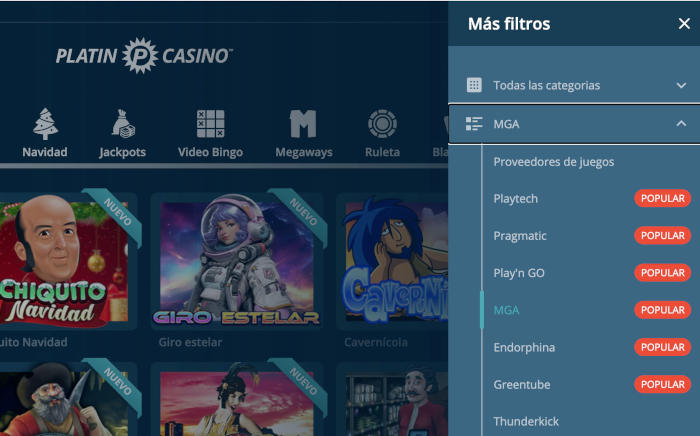Click the Platin Casino logo

tap(144, 56)
